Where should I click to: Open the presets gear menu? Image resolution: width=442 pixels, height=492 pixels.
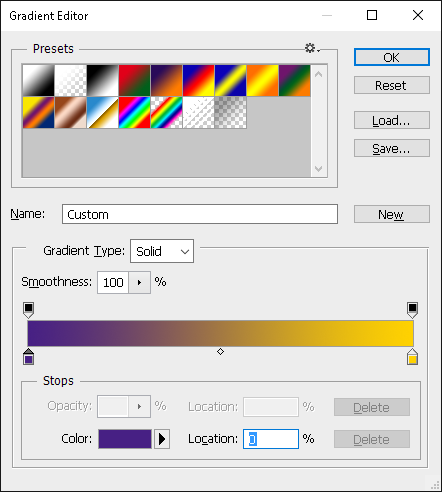click(312, 48)
